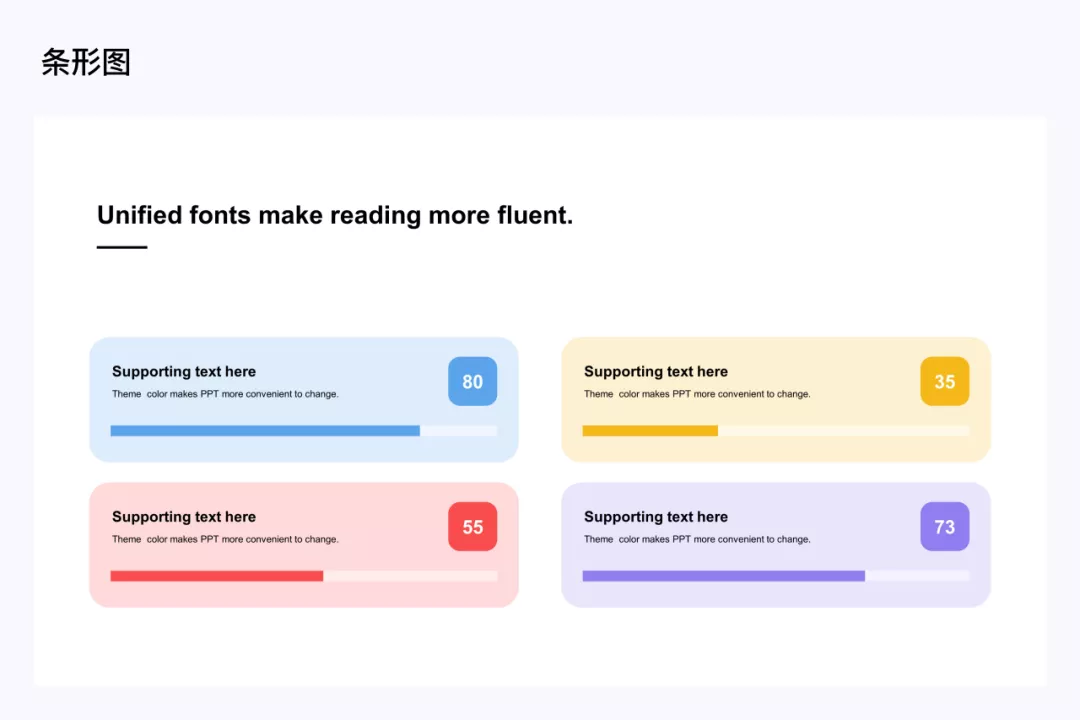Select the blue badge showing 80
Viewport: 1080px width, 720px height.
472,381
